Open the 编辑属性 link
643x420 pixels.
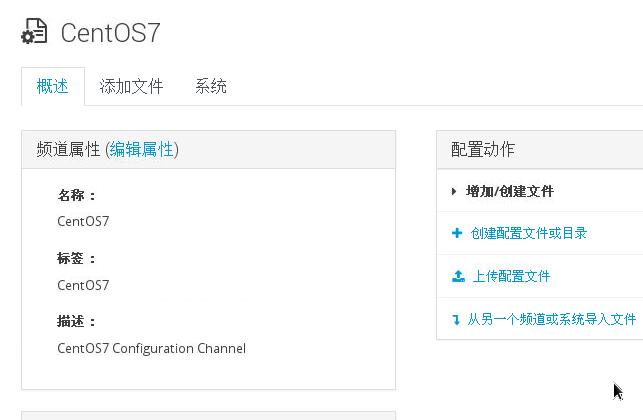pos(141,149)
